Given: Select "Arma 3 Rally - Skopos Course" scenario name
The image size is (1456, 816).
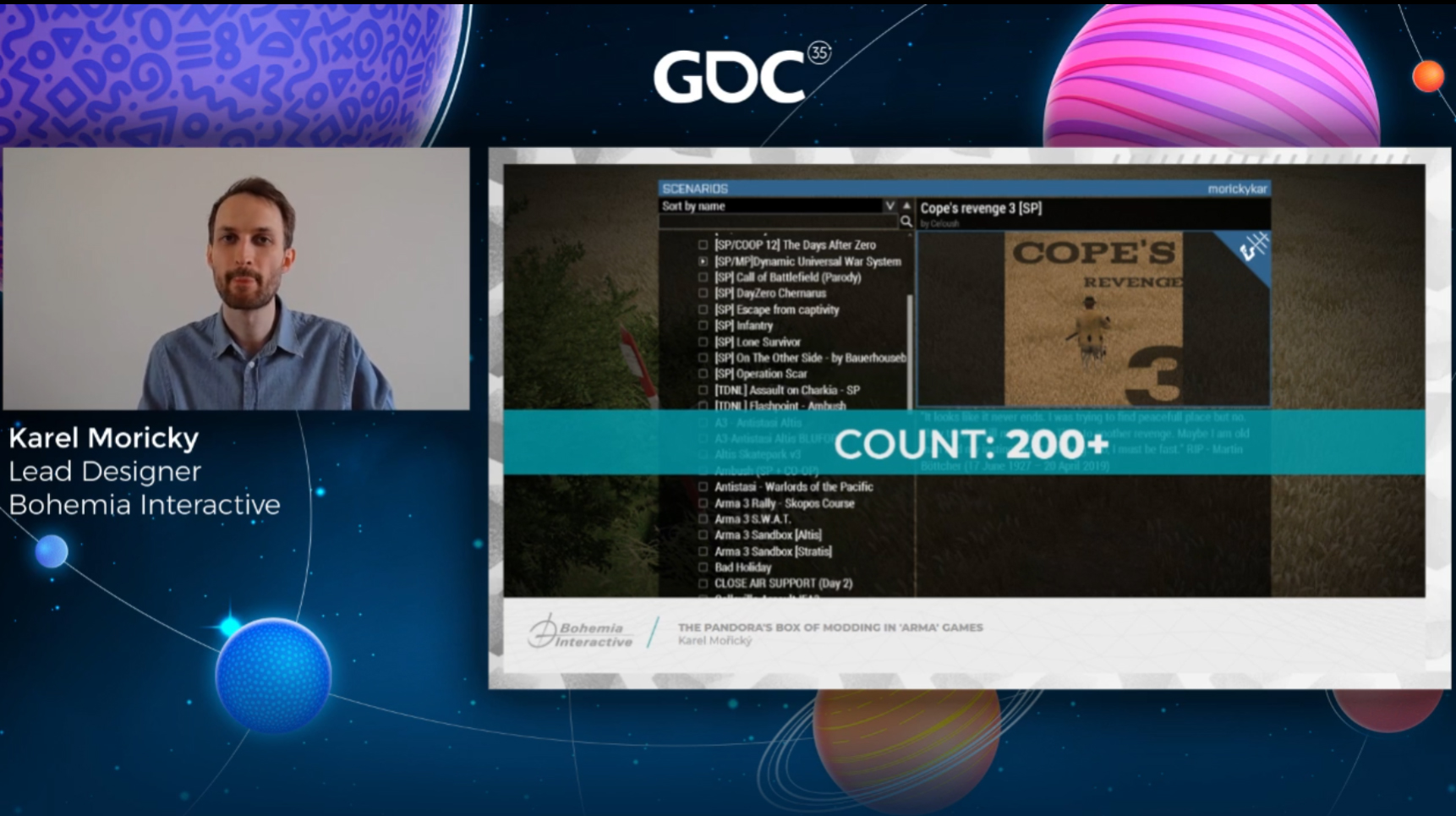Looking at the screenshot, I should (785, 503).
